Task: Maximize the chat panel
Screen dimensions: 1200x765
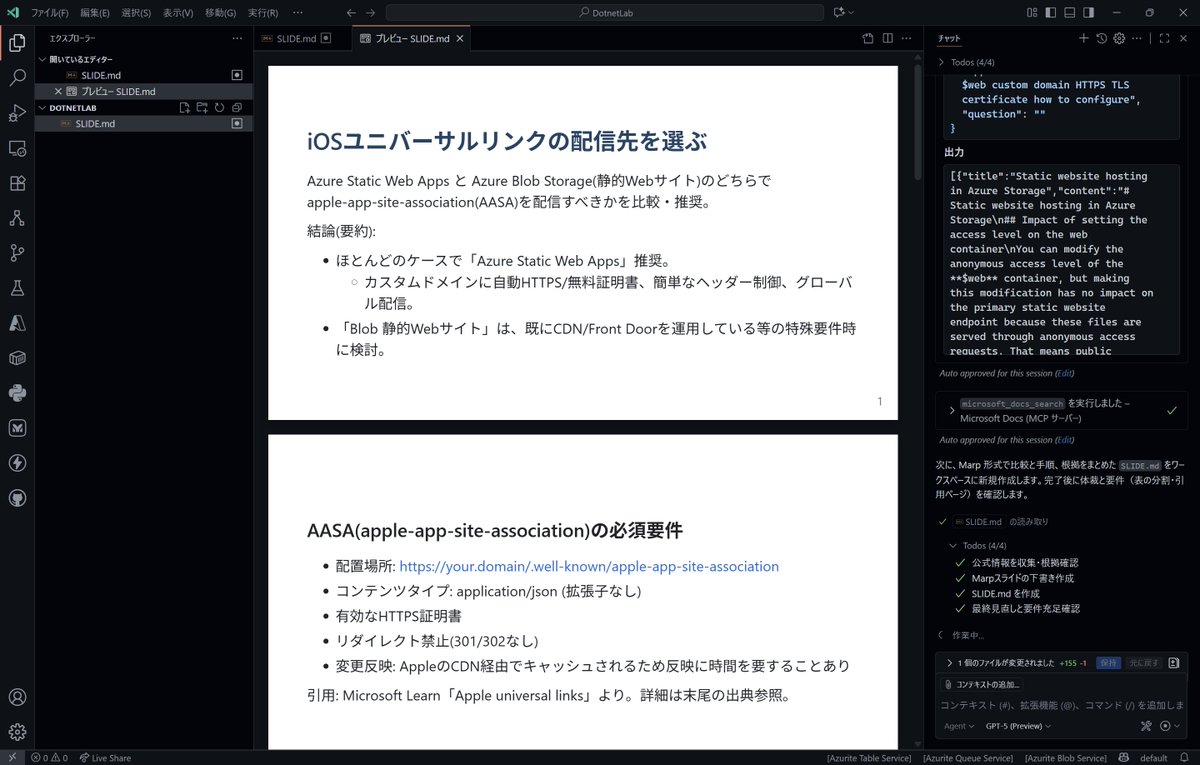Action: coord(1165,38)
